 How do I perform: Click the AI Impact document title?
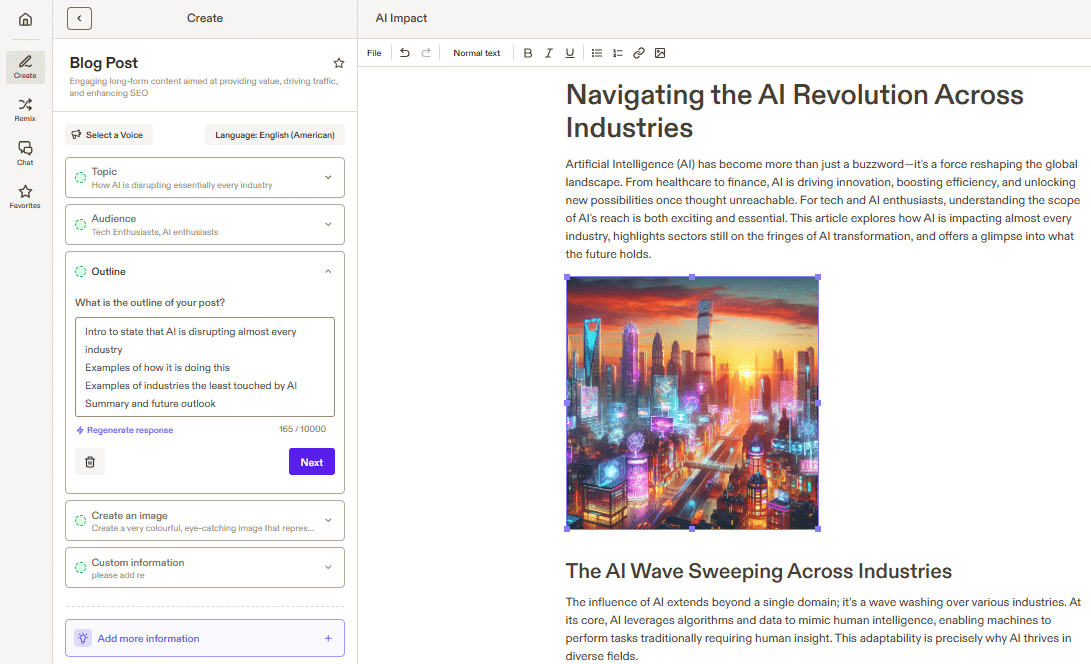coord(401,18)
